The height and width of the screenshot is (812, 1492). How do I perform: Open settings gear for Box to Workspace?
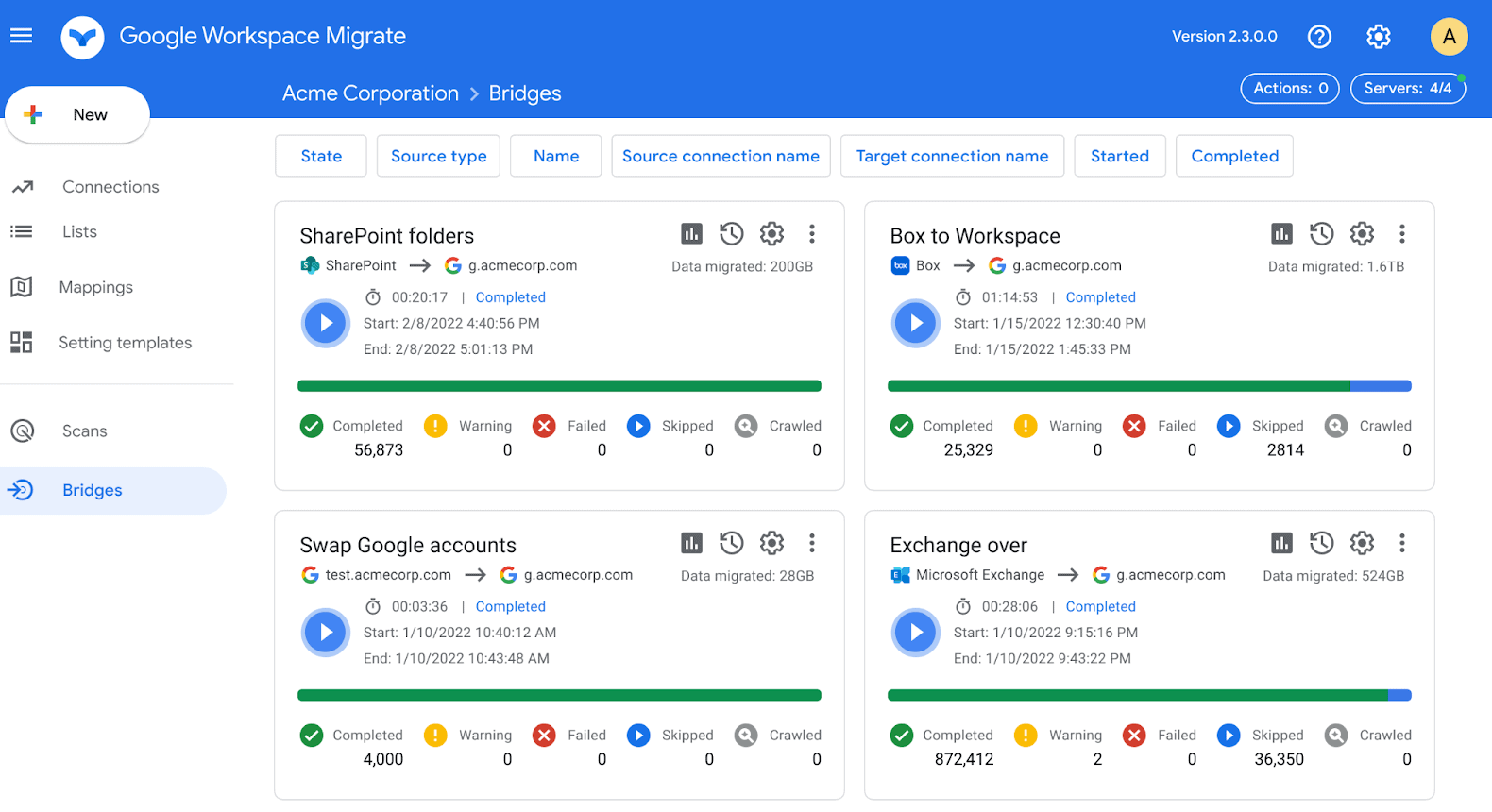[x=1362, y=233]
